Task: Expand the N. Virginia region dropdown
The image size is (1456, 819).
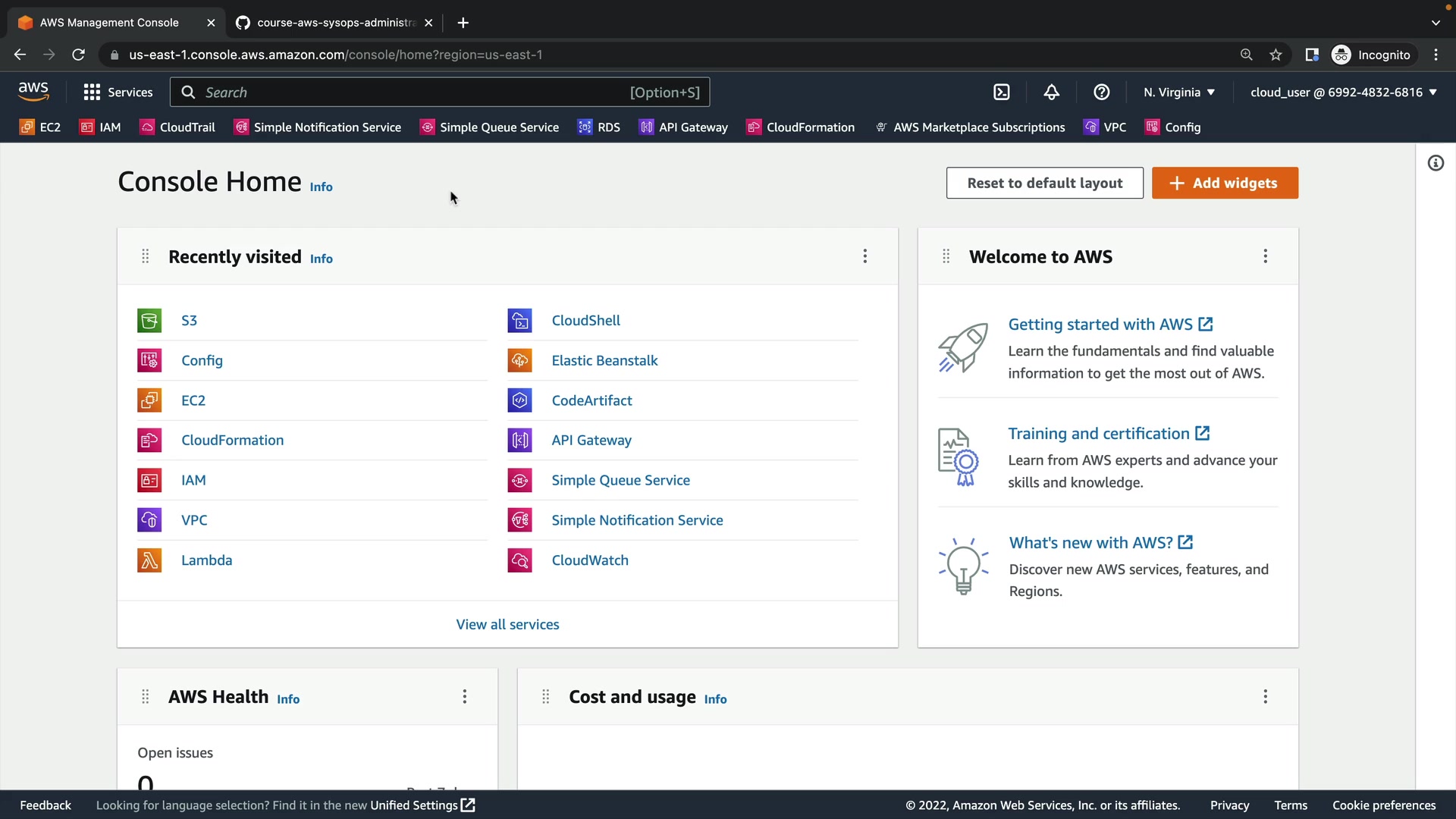Action: 1179,93
